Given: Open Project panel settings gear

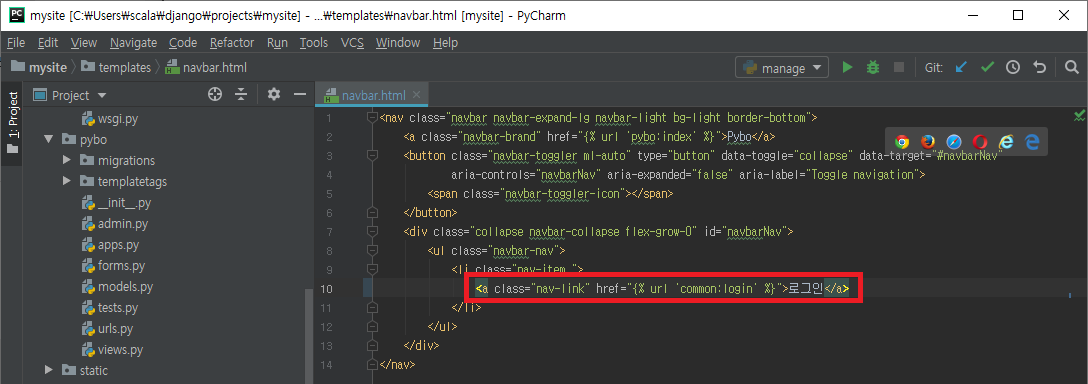Looking at the screenshot, I should [274, 94].
